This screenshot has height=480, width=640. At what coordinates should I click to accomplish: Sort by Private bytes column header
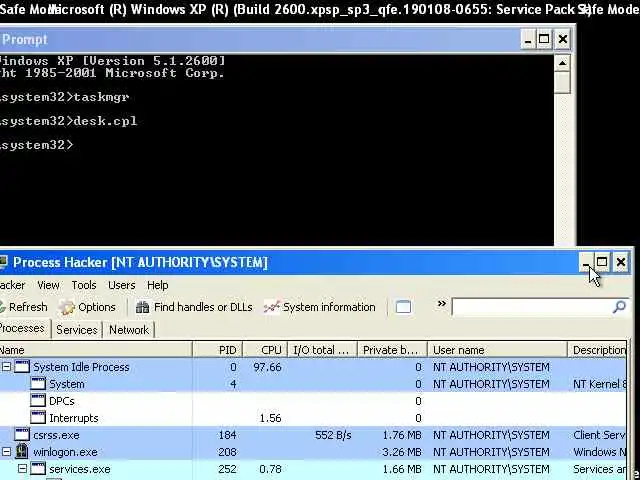(x=392, y=350)
